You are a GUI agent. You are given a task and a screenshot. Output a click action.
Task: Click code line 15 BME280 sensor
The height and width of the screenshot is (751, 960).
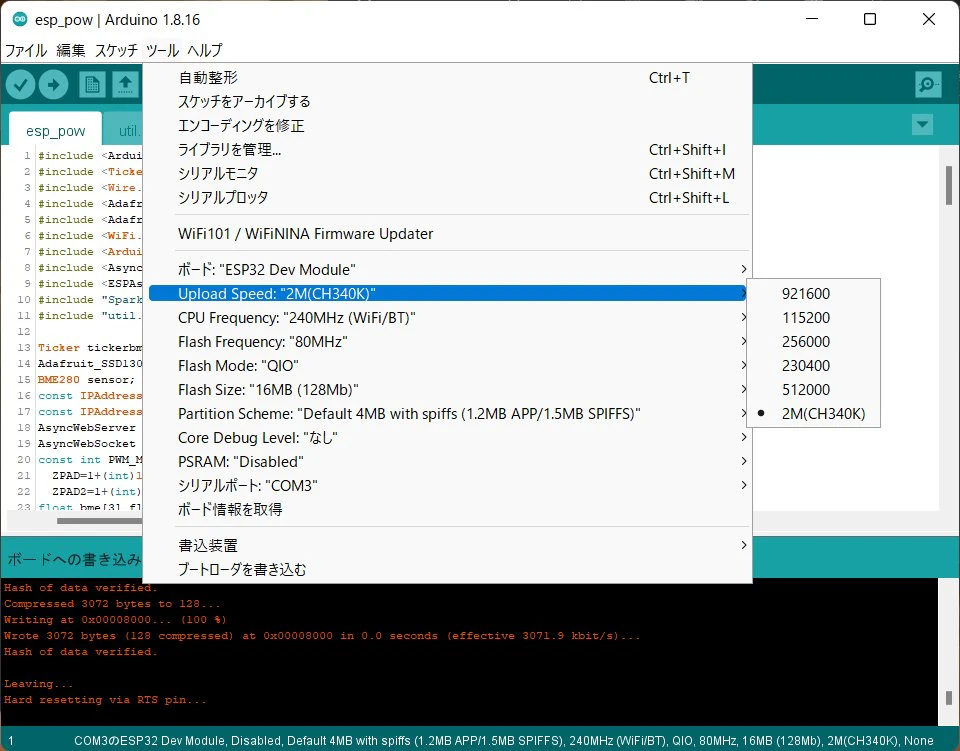[x=86, y=379]
